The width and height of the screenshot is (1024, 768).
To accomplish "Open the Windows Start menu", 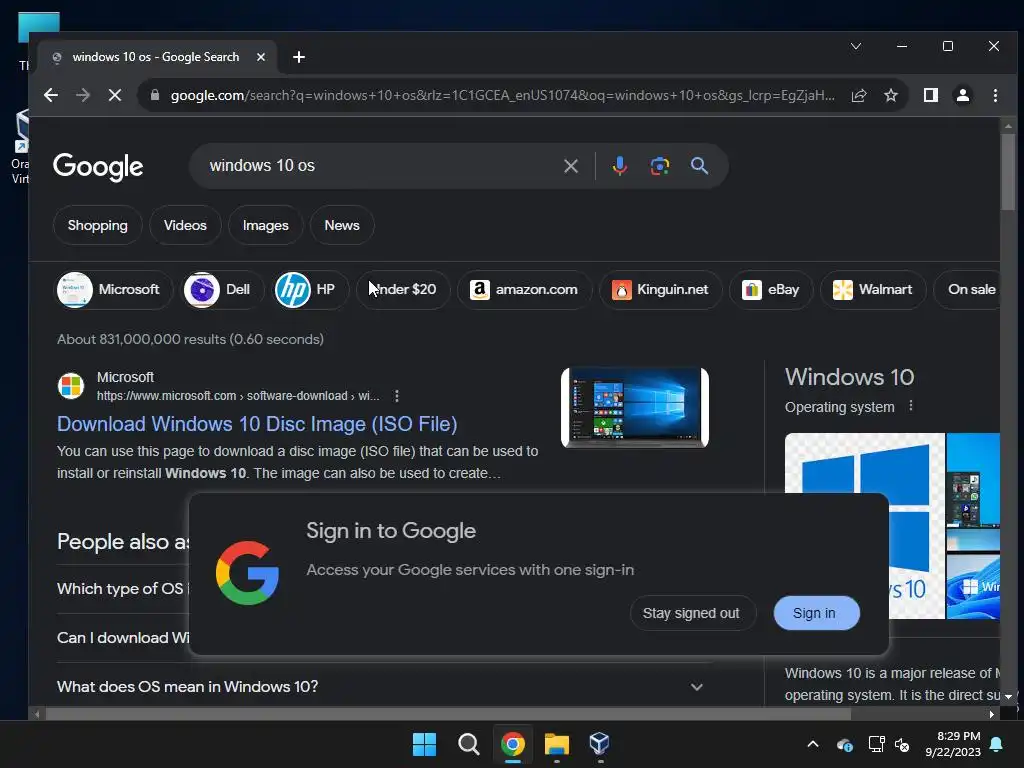I will point(424,744).
